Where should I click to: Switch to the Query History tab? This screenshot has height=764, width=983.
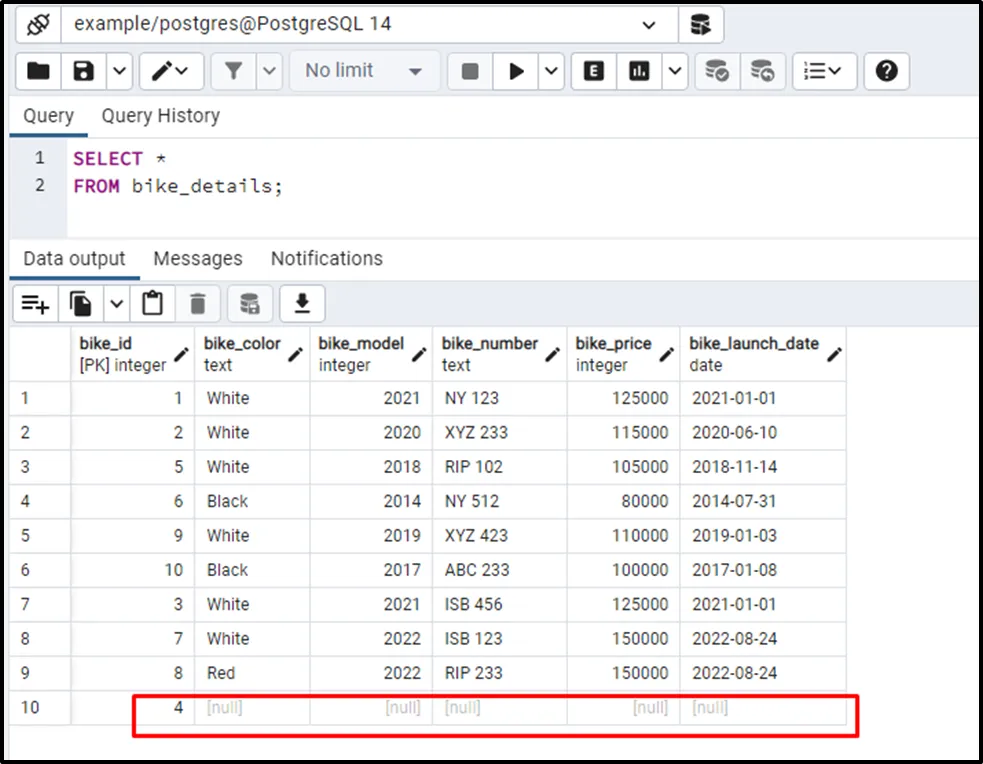(160, 116)
